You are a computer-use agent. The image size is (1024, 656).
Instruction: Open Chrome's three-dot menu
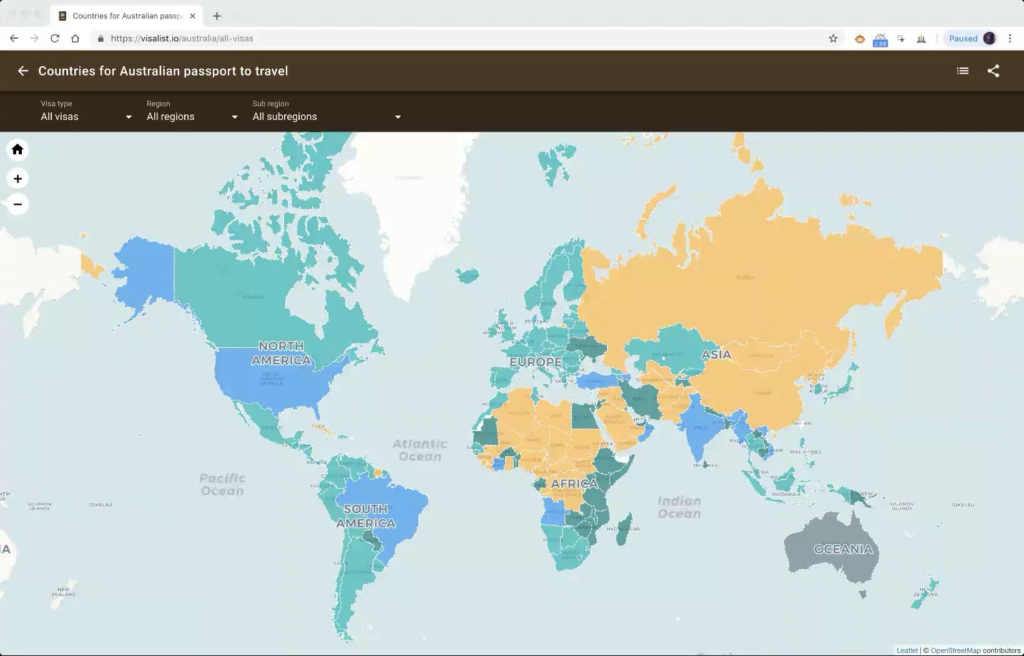point(1011,37)
